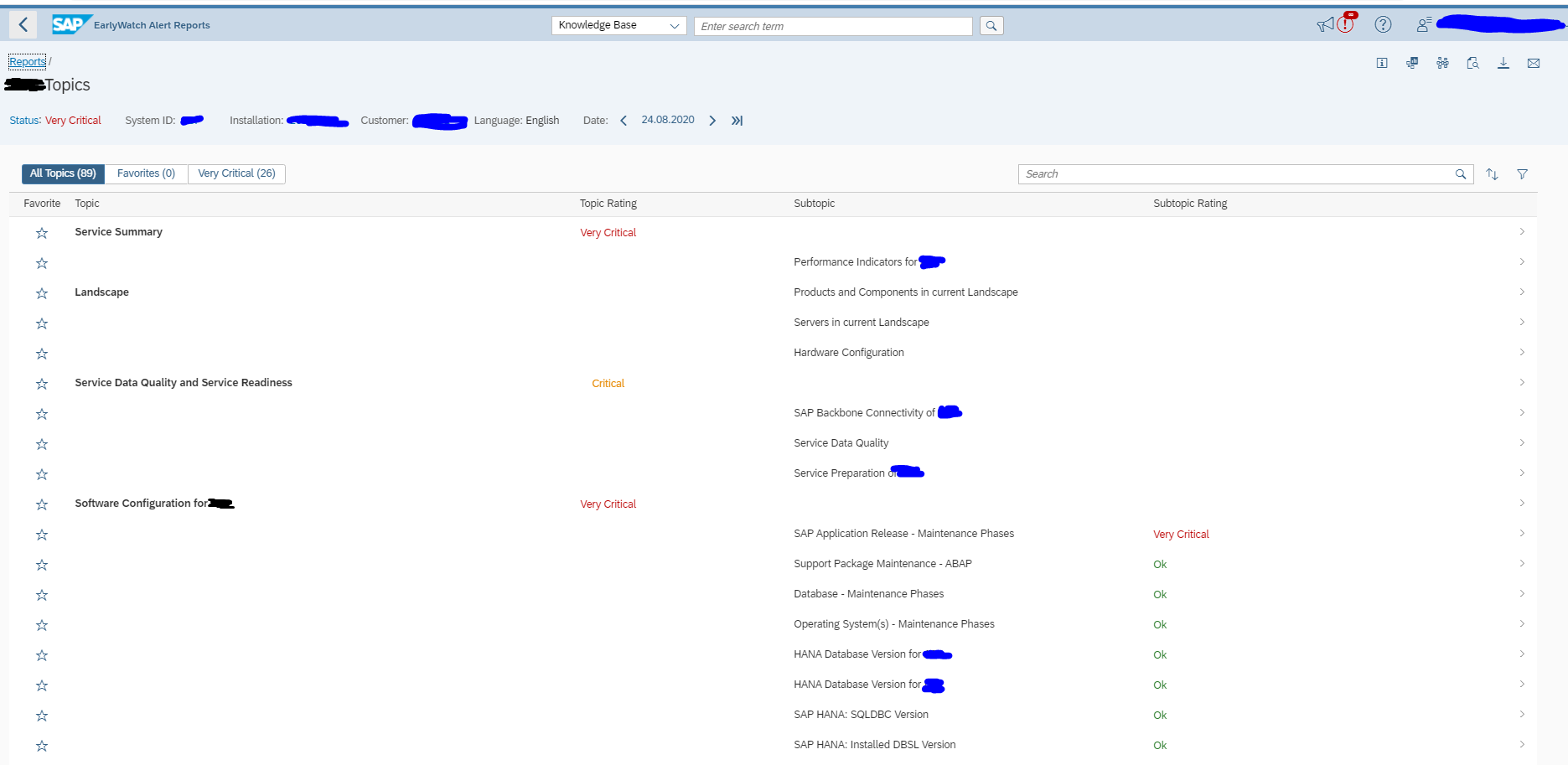This screenshot has width=1568, height=765.
Task: Click Very Critical rating of Software Configuration
Action: coord(608,504)
